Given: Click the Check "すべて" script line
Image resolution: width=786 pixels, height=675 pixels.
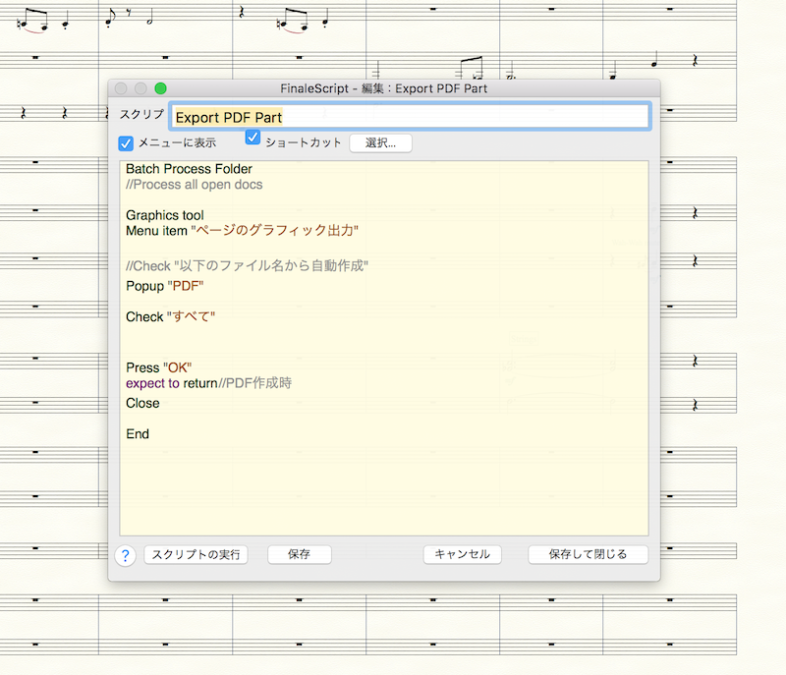Looking at the screenshot, I should tap(170, 317).
